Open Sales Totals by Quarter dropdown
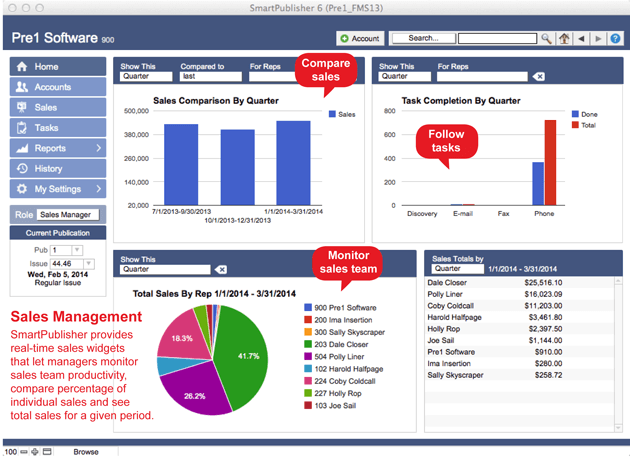This screenshot has height=462, width=630. pyautogui.click(x=458, y=269)
